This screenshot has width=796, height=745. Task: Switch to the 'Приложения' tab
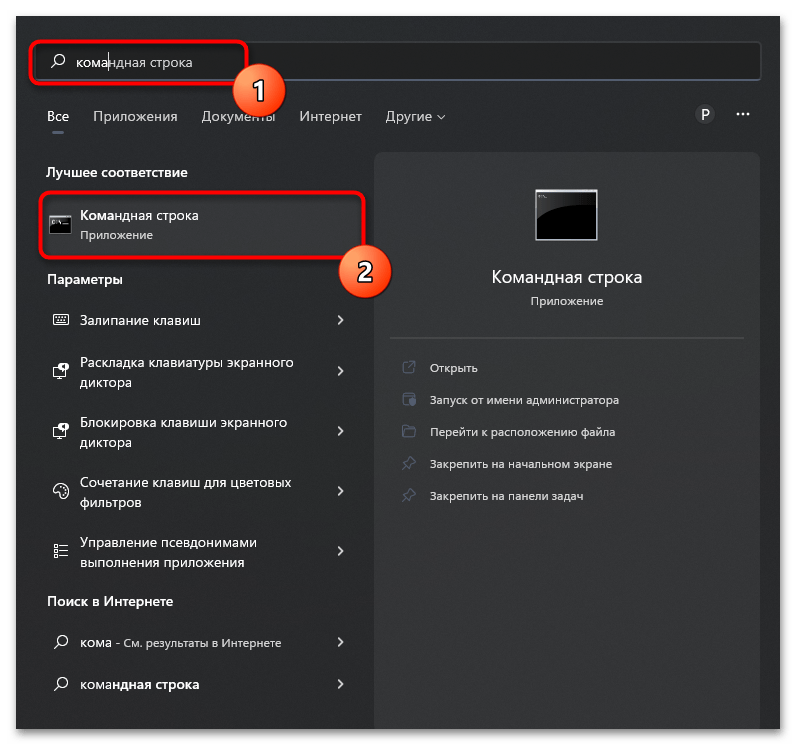(x=135, y=116)
